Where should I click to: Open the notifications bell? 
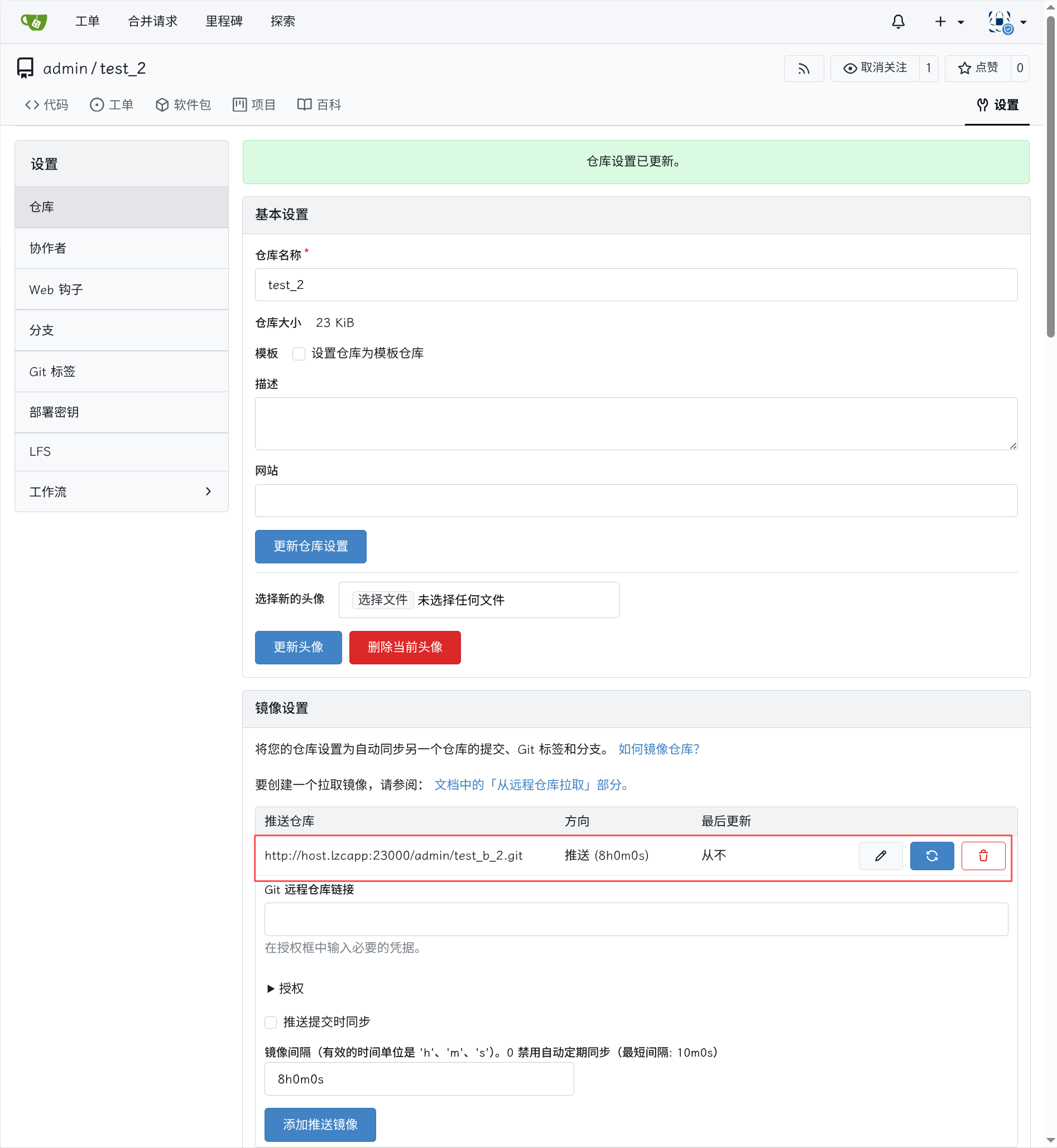pos(898,22)
